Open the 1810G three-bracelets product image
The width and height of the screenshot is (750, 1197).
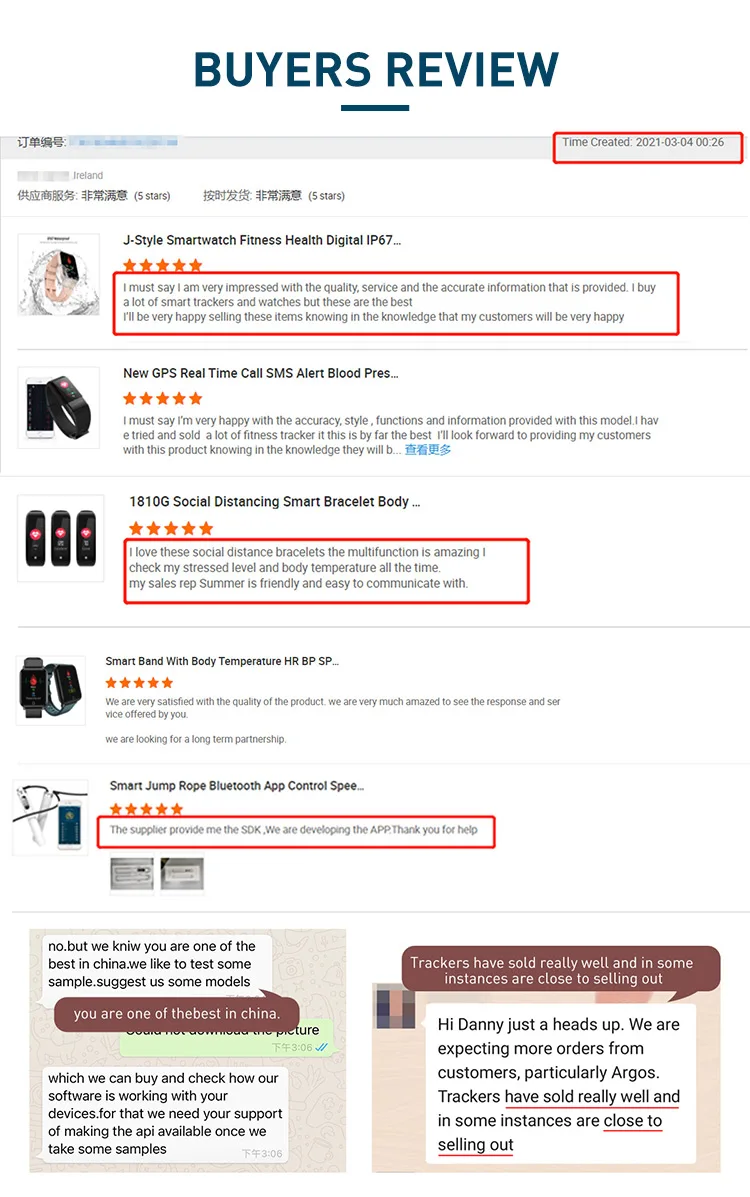tap(60, 538)
